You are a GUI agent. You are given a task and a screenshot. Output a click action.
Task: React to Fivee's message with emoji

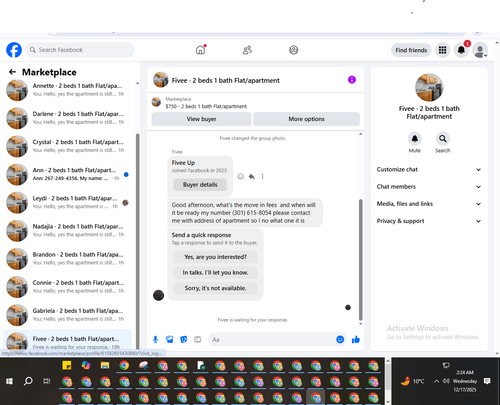[240, 176]
